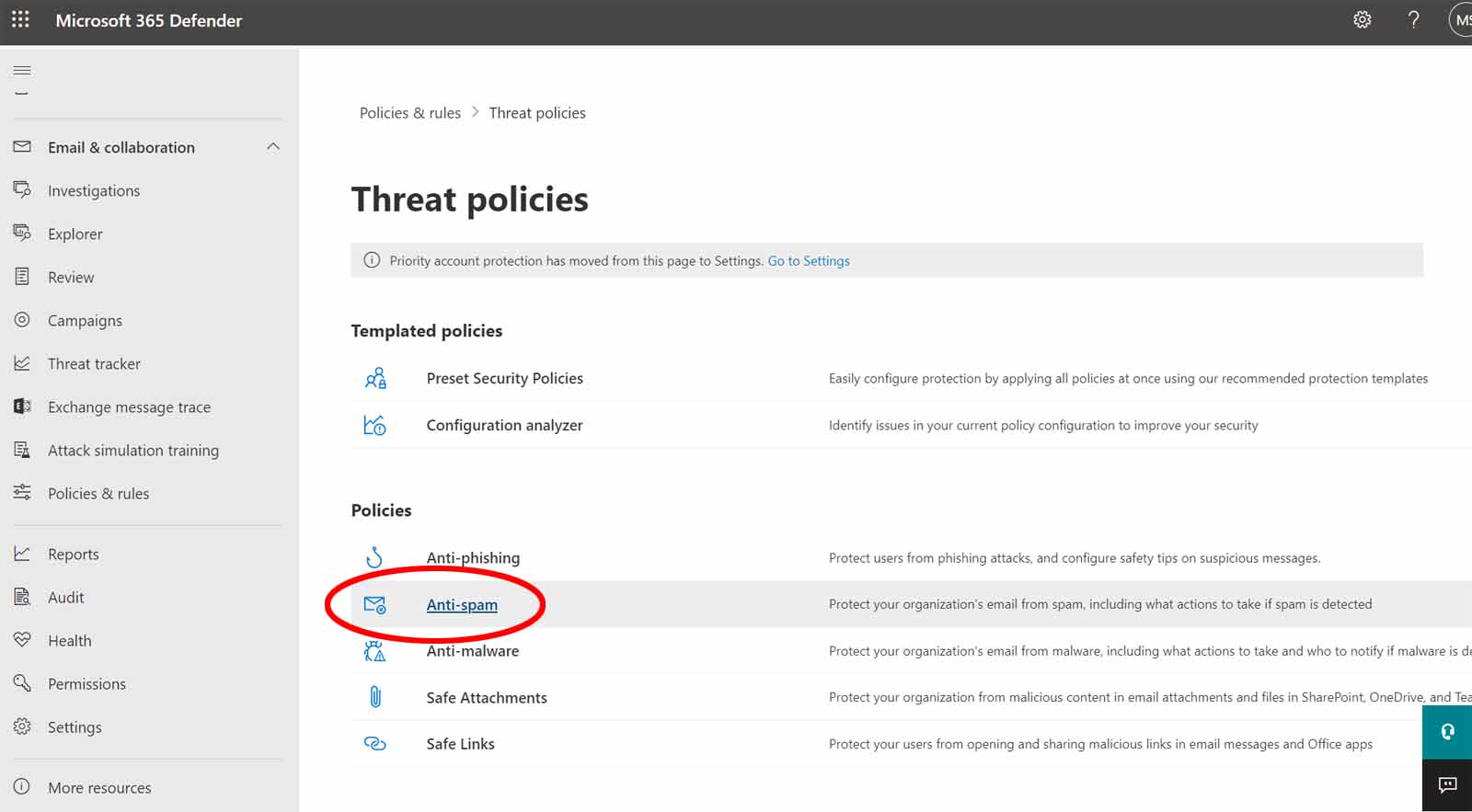The image size is (1472, 812).
Task: Click the Safe Links description text
Action: (x=1100, y=744)
